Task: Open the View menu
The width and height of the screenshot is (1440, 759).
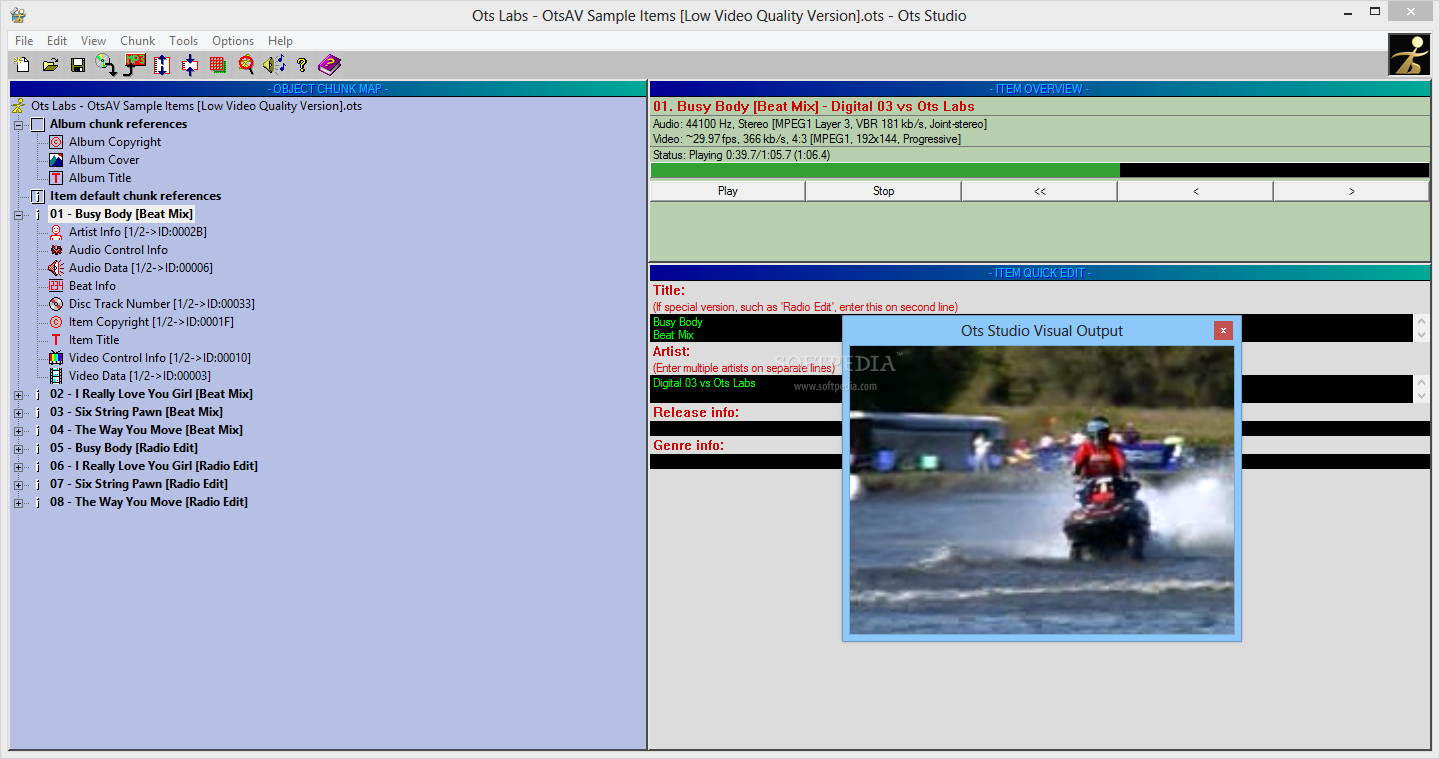Action: (93, 41)
